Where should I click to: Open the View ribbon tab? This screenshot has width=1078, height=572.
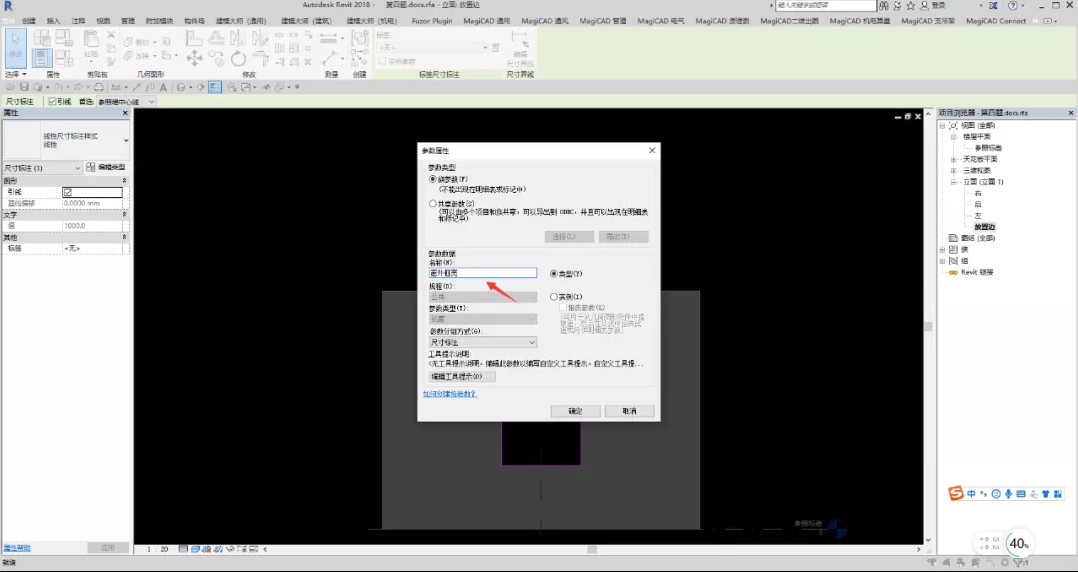pos(103,21)
